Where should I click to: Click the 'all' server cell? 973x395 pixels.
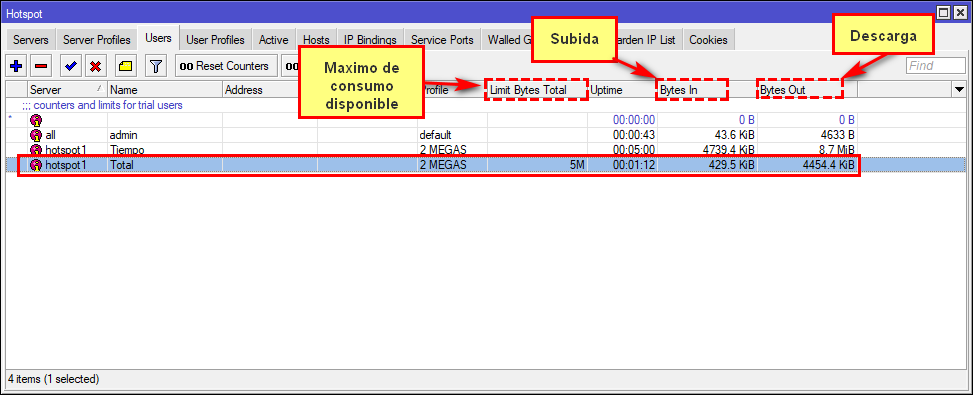67,135
